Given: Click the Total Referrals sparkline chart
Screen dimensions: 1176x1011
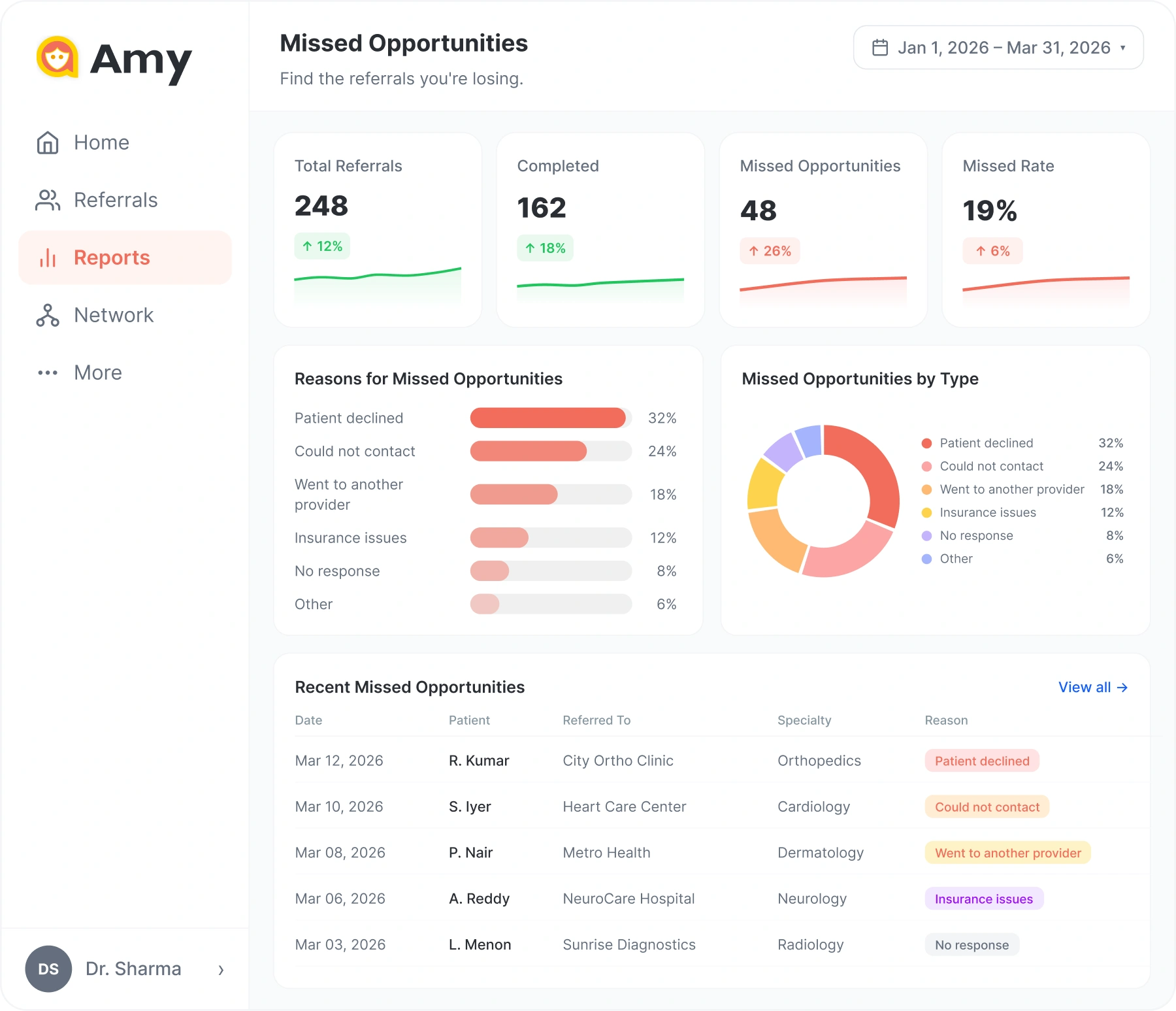Looking at the screenshot, I should tap(378, 285).
